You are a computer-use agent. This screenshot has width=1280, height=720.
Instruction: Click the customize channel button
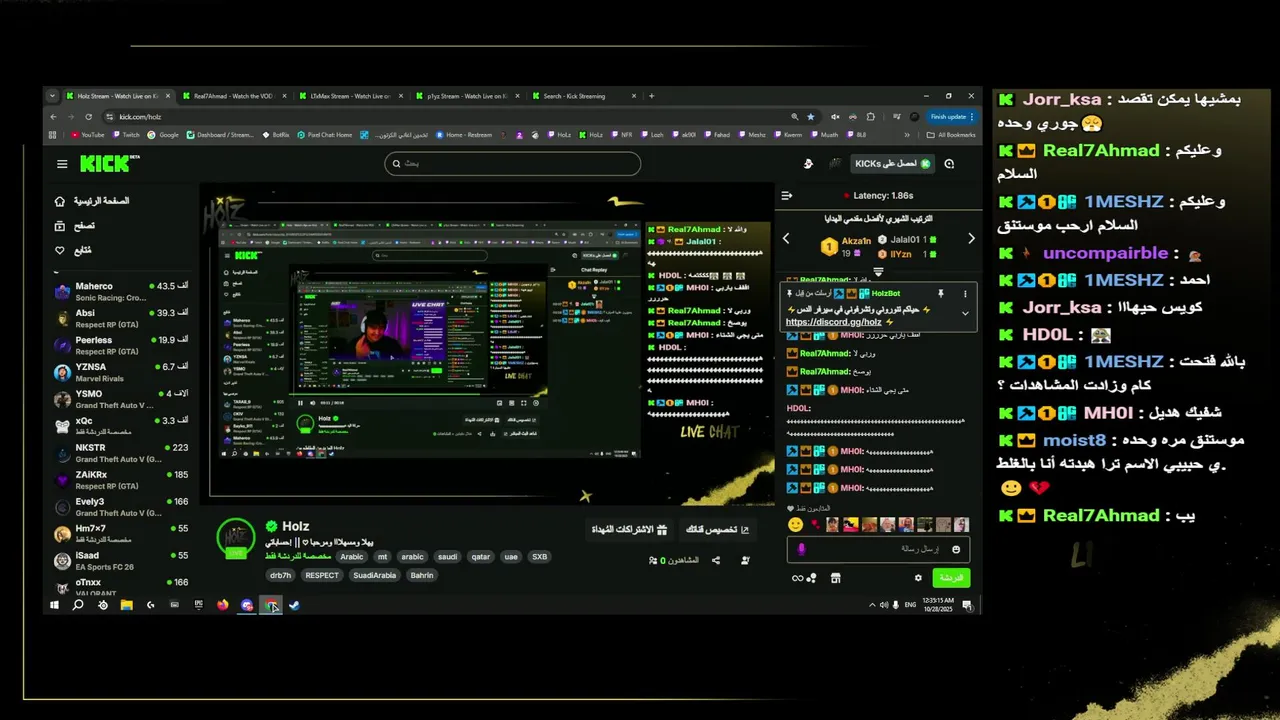pyautogui.click(x=718, y=529)
